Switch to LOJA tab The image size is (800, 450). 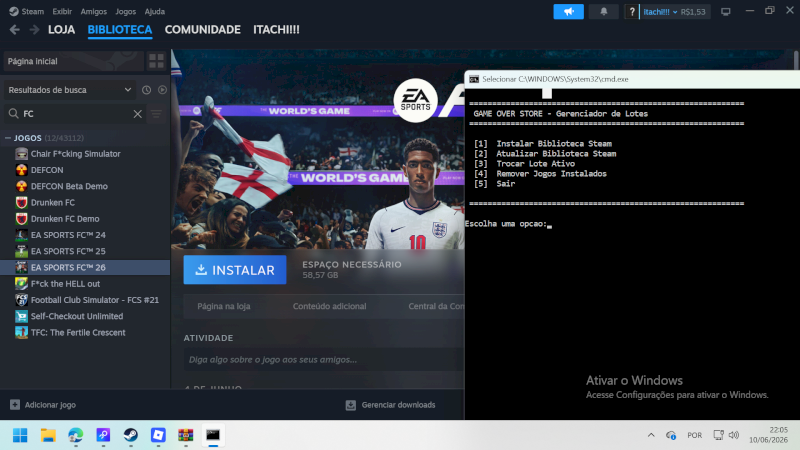tap(61, 30)
